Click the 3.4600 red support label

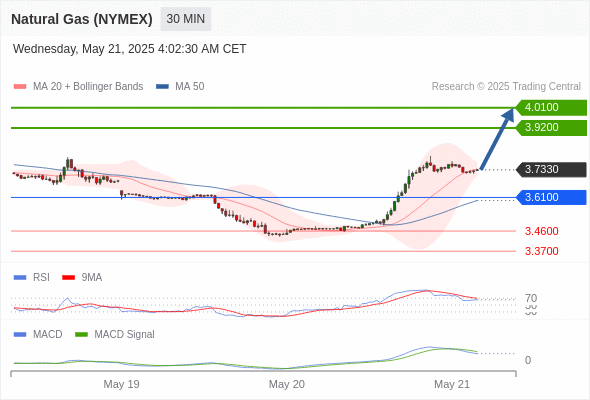[x=542, y=231]
